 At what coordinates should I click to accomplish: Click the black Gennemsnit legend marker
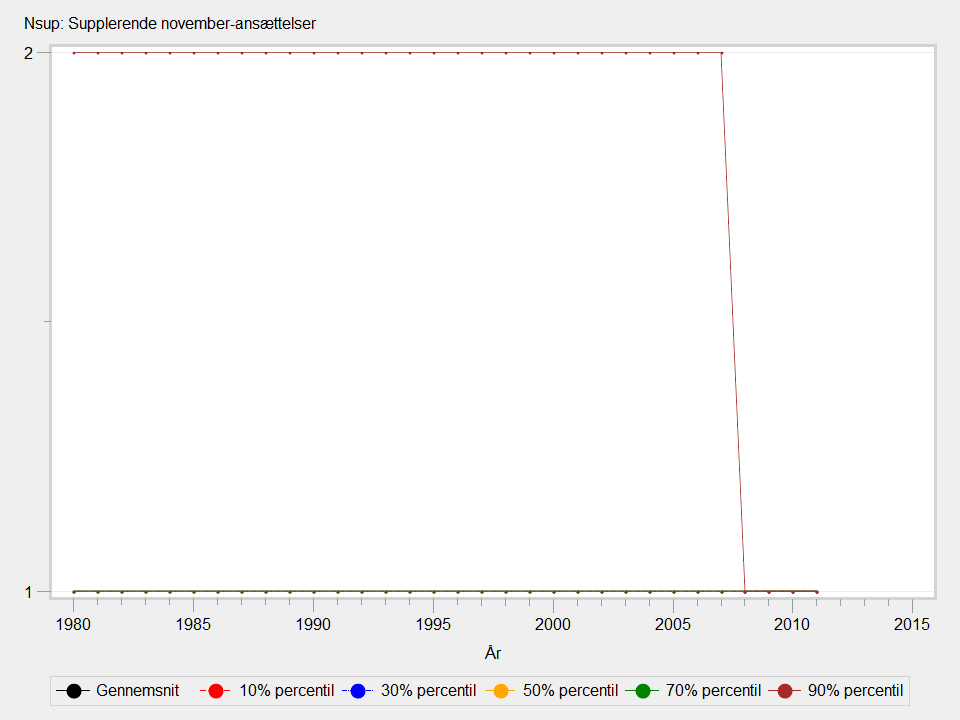73,690
